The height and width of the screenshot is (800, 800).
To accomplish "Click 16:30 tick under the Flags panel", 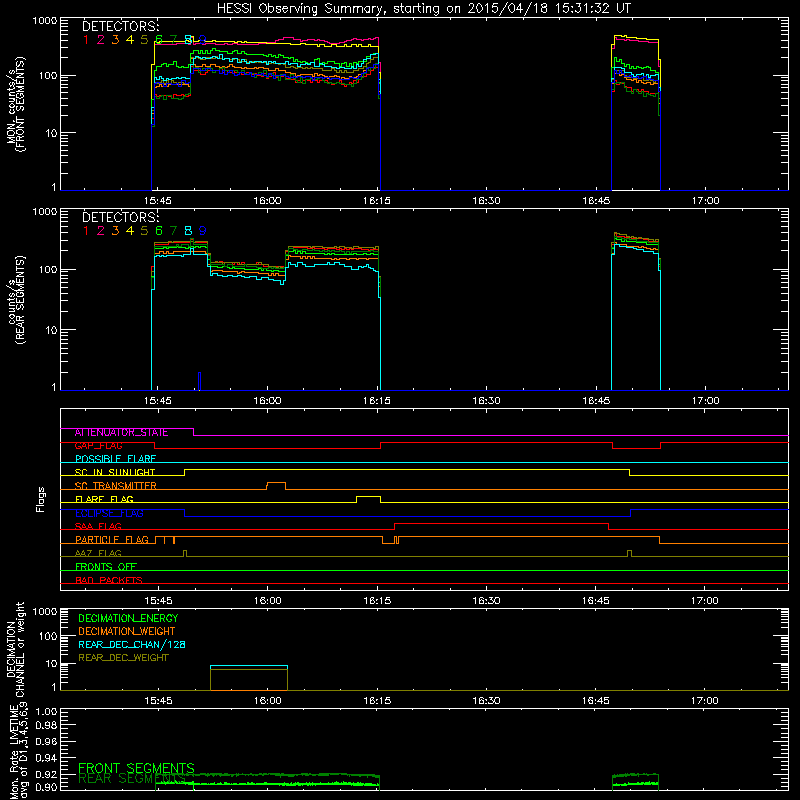I will (486, 601).
